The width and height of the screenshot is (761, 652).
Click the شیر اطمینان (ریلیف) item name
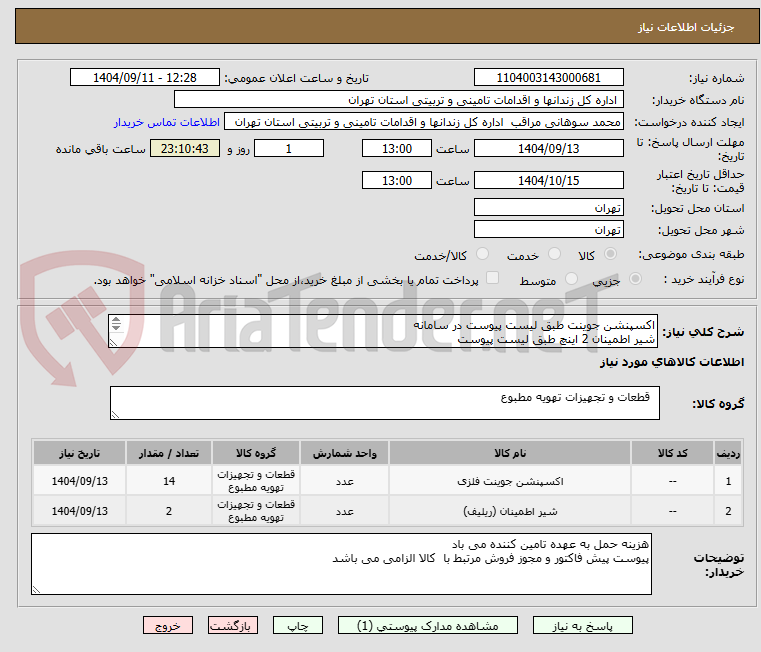click(510, 511)
